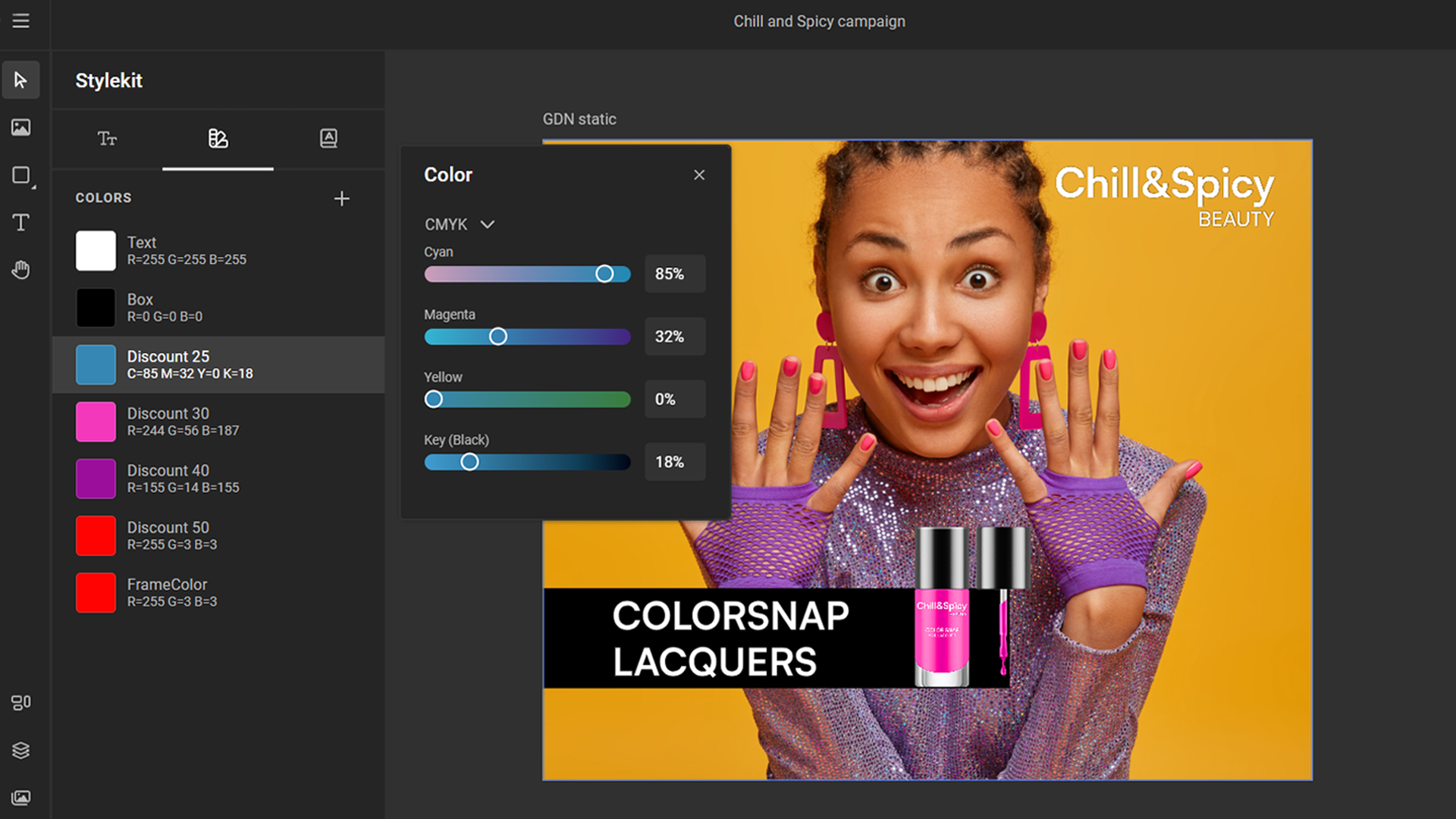
Task: Click the purple Discount 40 swatch
Action: coord(96,479)
